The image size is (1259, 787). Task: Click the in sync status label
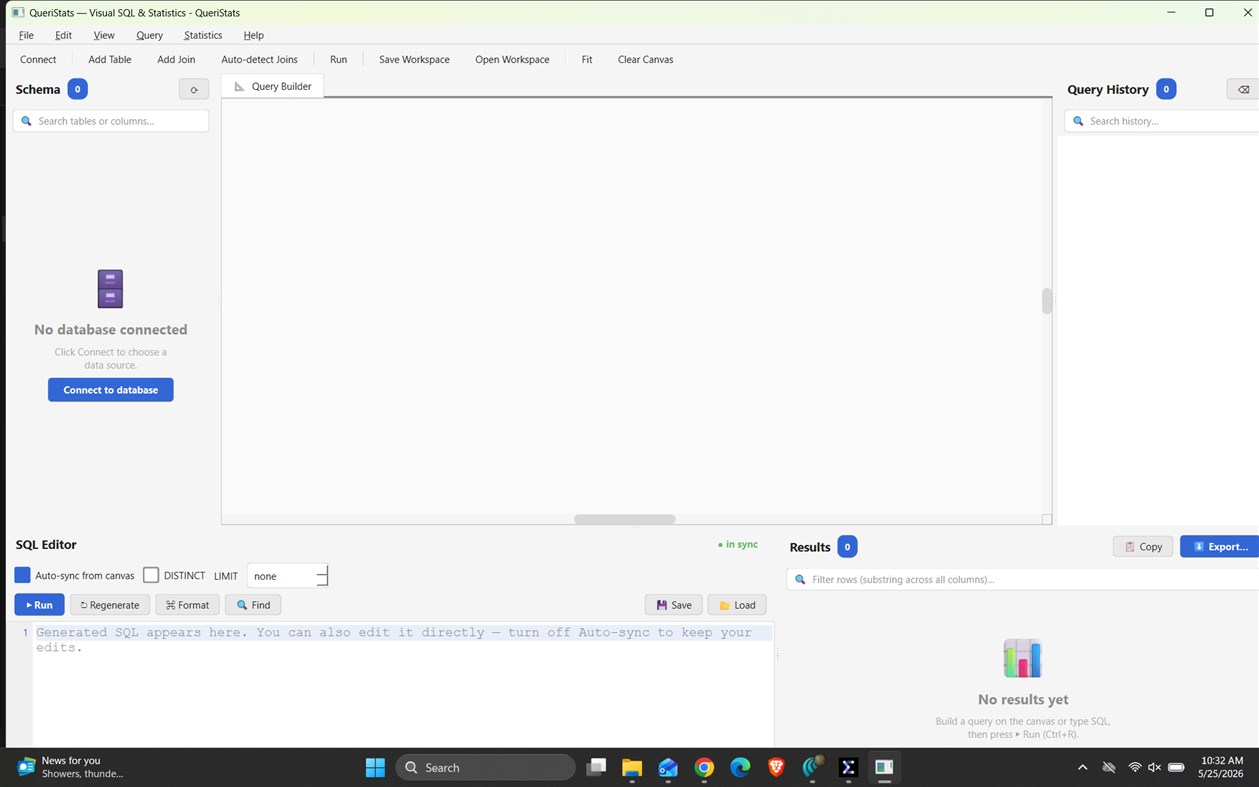[x=738, y=544]
